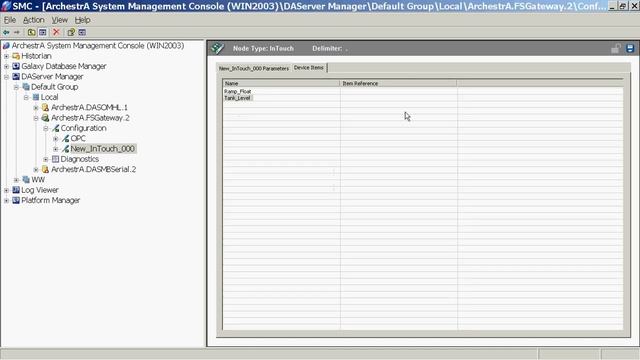Click the Platform Manager node icon
Image resolution: width=640 pixels, height=360 pixels.
(x=16, y=200)
